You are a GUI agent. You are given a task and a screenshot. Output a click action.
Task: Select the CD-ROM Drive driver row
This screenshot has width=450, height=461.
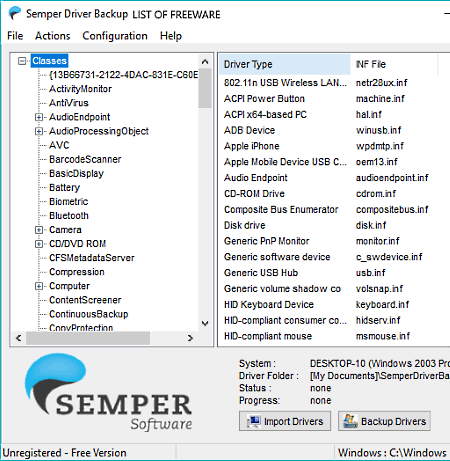(254, 194)
